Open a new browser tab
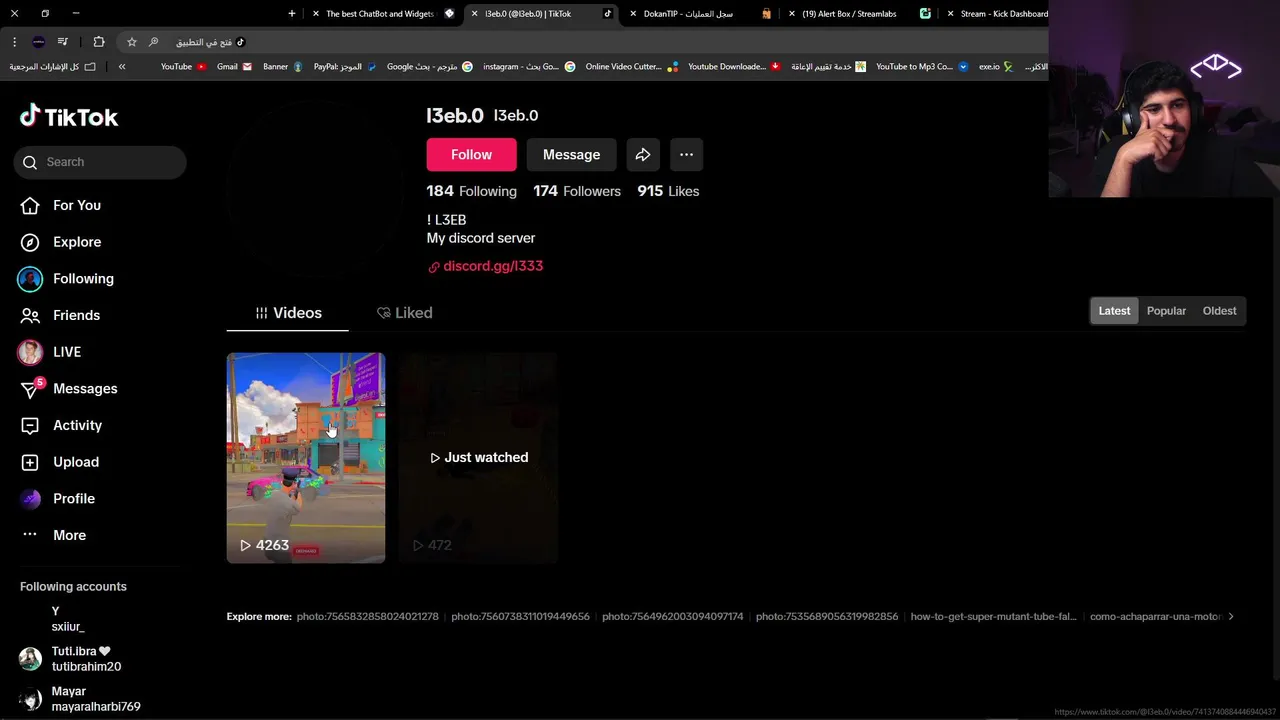Image resolution: width=1280 pixels, height=720 pixels. point(292,14)
